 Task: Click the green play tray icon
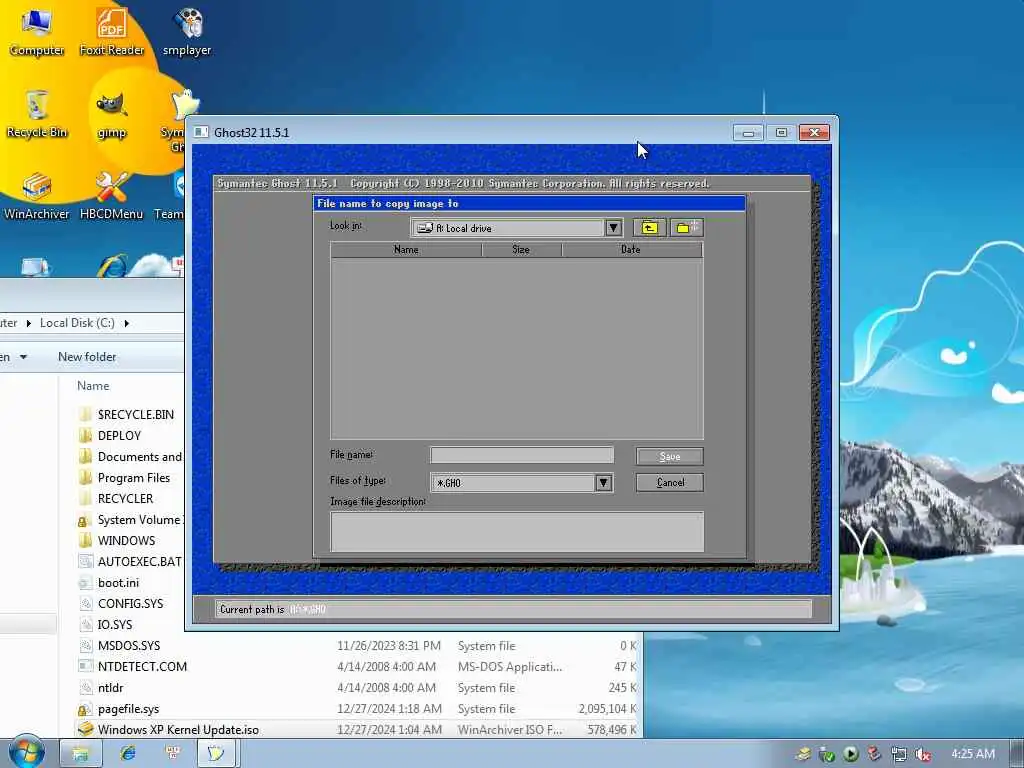pyautogui.click(x=850, y=754)
